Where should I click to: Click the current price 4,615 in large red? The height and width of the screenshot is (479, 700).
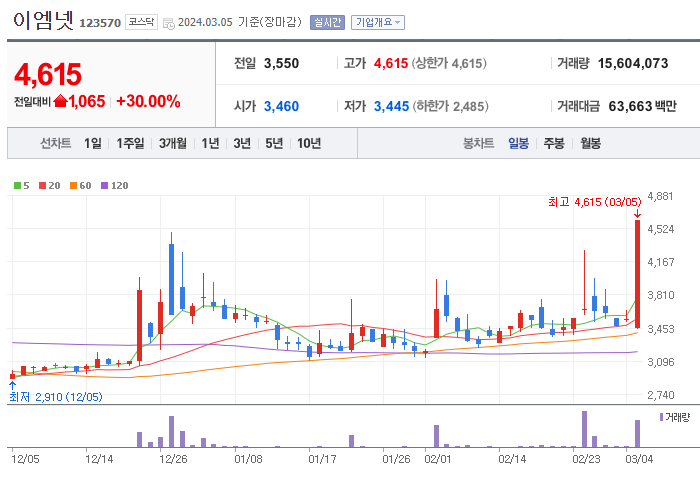click(x=48, y=74)
